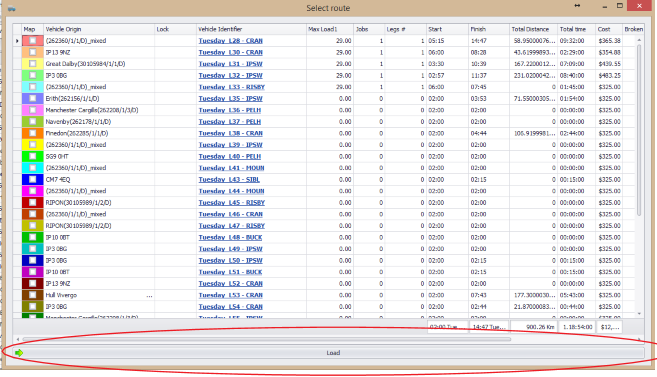The height and width of the screenshot is (377, 657).
Task: Click the scroll-up arrow on vertical scrollbar
Action: coord(639,40)
